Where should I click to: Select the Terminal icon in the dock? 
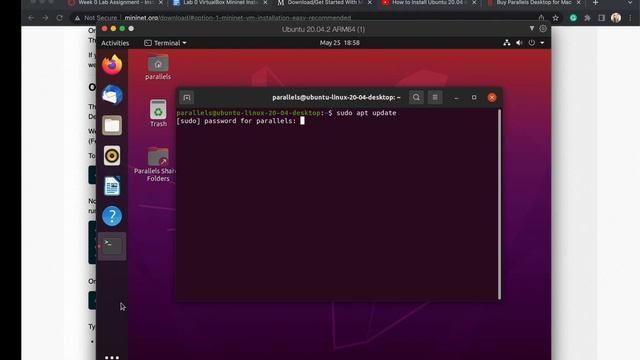pyautogui.click(x=112, y=246)
